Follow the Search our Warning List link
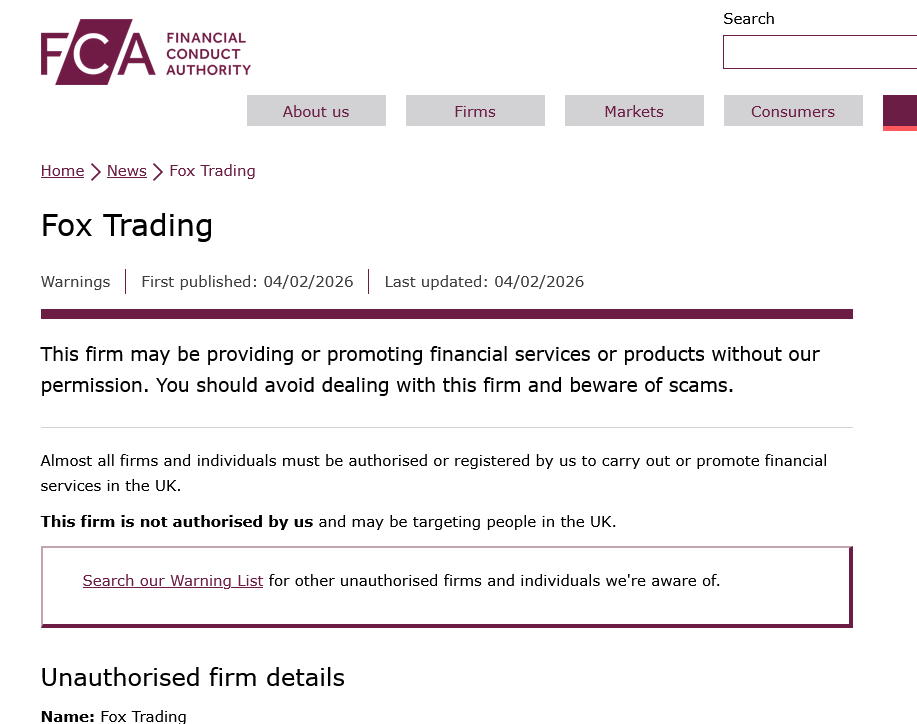 tap(173, 580)
